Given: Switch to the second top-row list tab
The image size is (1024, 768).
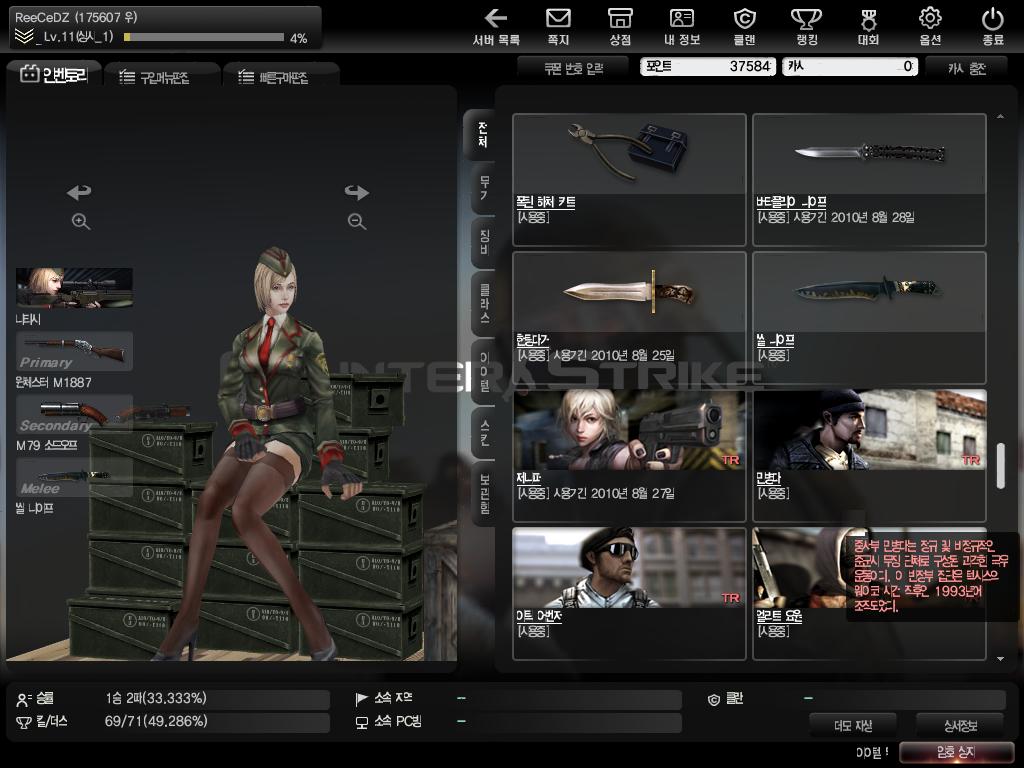Looking at the screenshot, I should click(x=161, y=77).
